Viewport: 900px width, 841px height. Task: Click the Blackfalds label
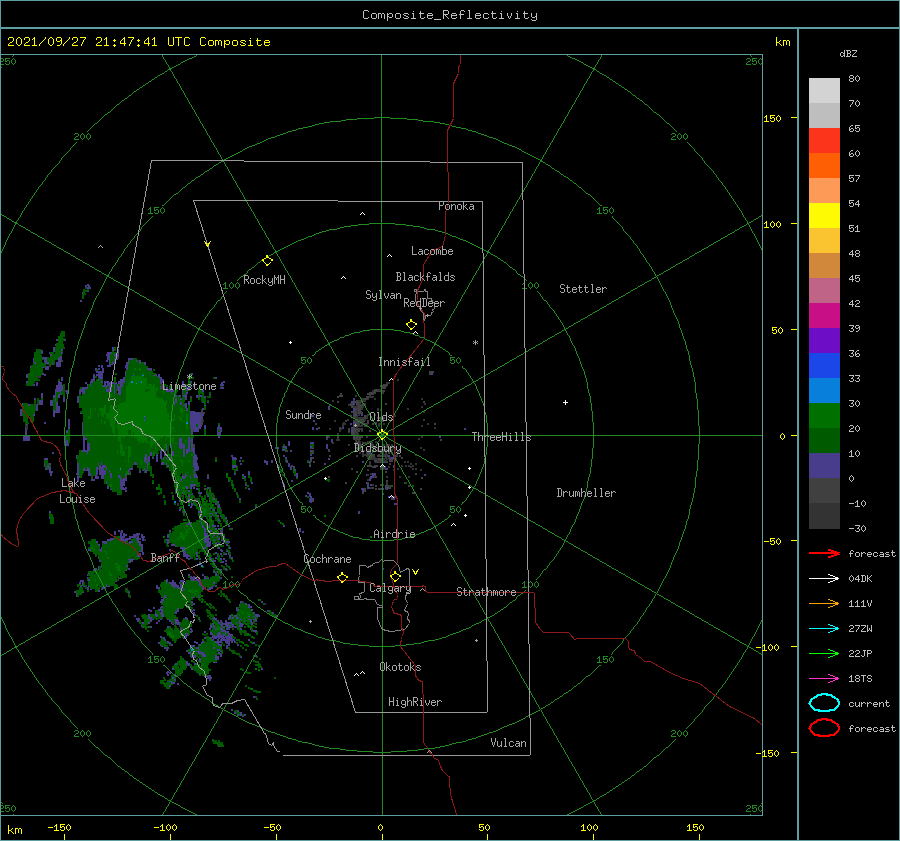point(425,277)
